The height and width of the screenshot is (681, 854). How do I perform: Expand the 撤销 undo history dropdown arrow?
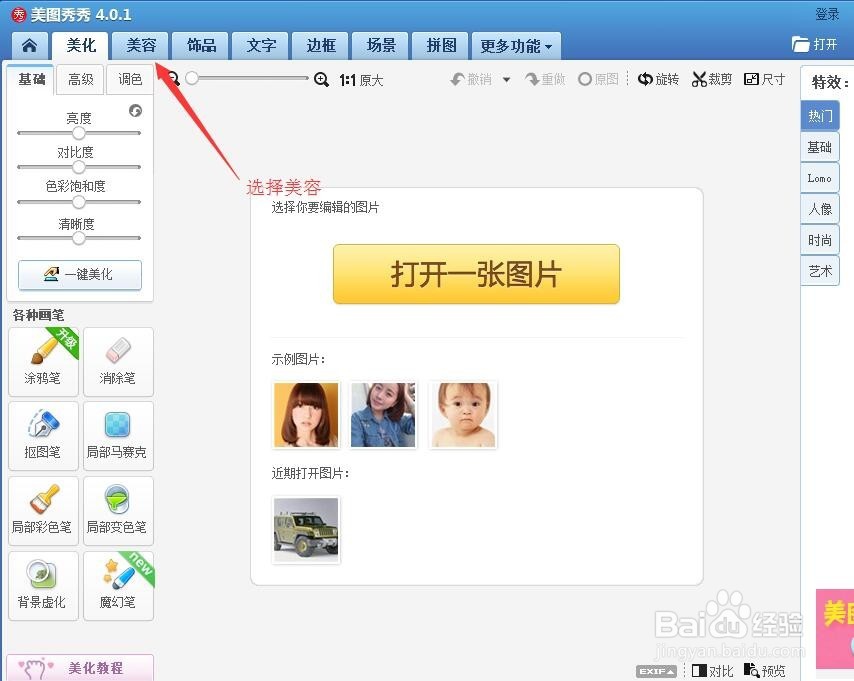click(506, 80)
